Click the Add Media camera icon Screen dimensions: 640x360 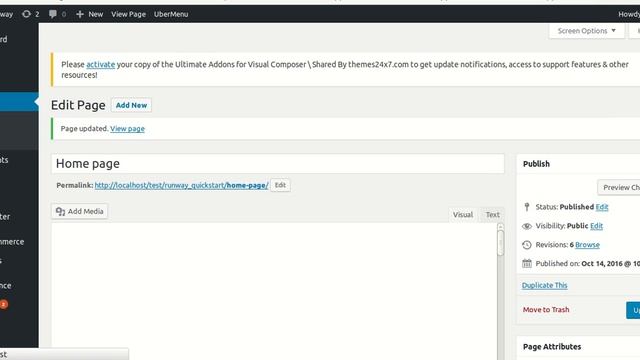click(60, 211)
